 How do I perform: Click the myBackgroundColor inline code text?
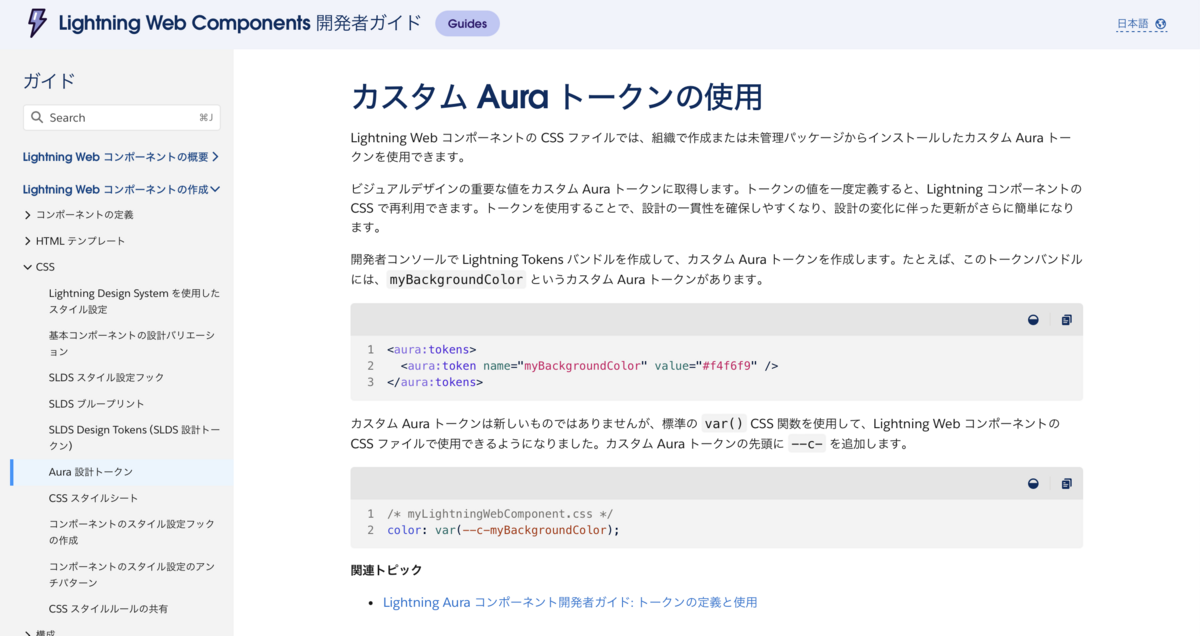click(456, 280)
